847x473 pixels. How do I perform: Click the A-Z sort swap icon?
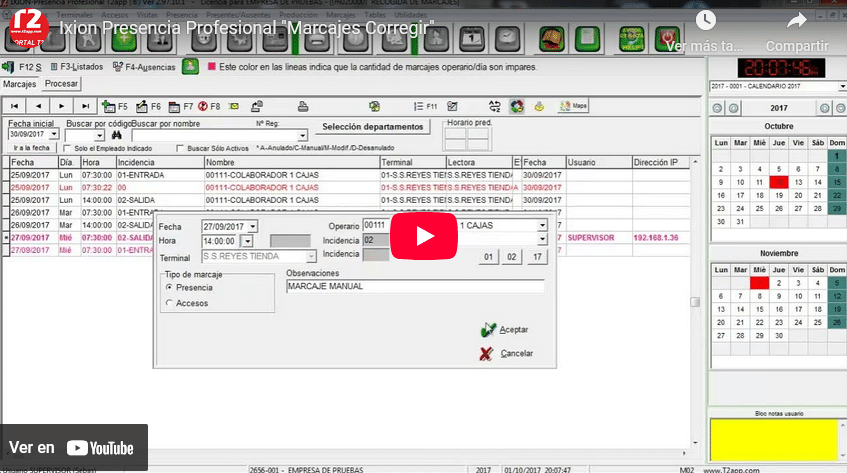[x=494, y=106]
